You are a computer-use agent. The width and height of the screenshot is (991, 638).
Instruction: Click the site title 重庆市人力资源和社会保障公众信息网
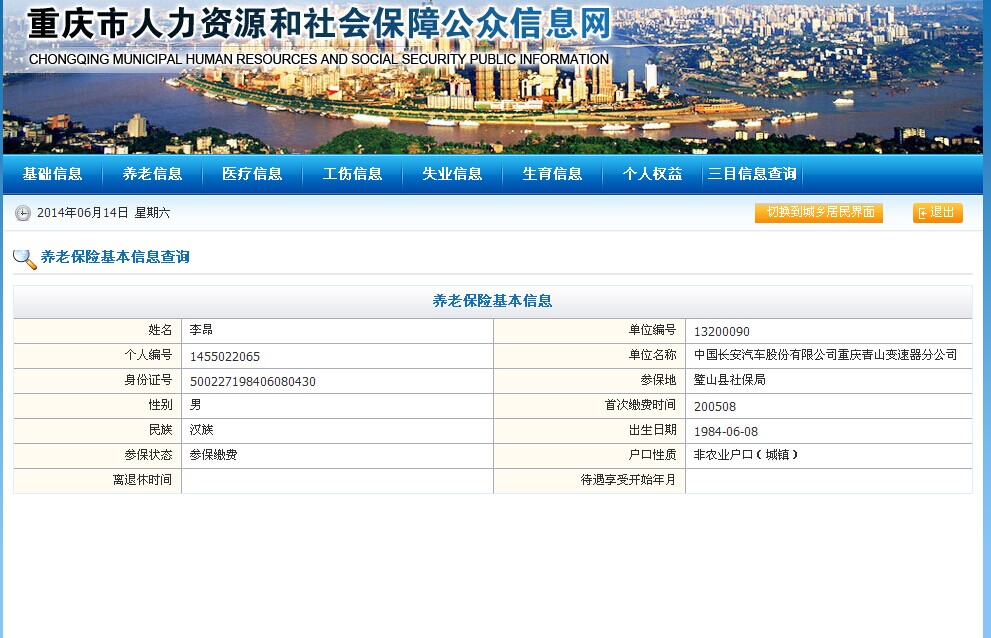pyautogui.click(x=319, y=26)
